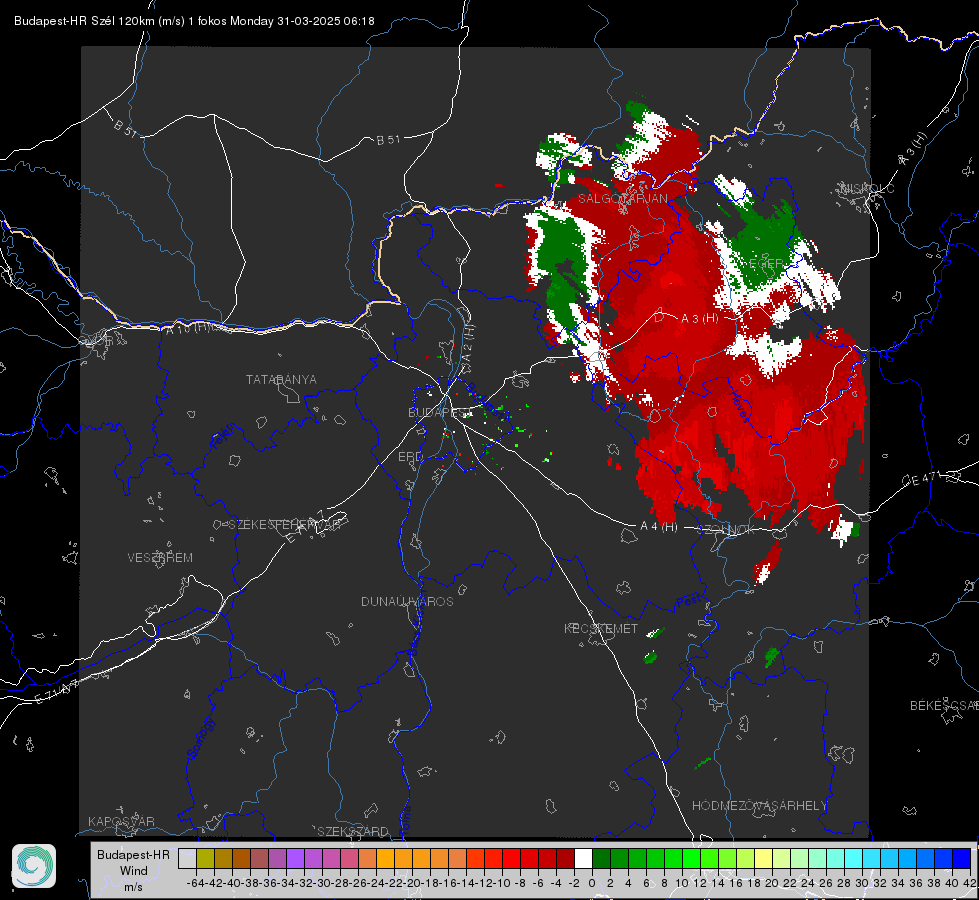Viewport: 979px width, 900px height.
Task: Click the white zero-velocity swatch in legend
Action: pyautogui.click(x=583, y=858)
